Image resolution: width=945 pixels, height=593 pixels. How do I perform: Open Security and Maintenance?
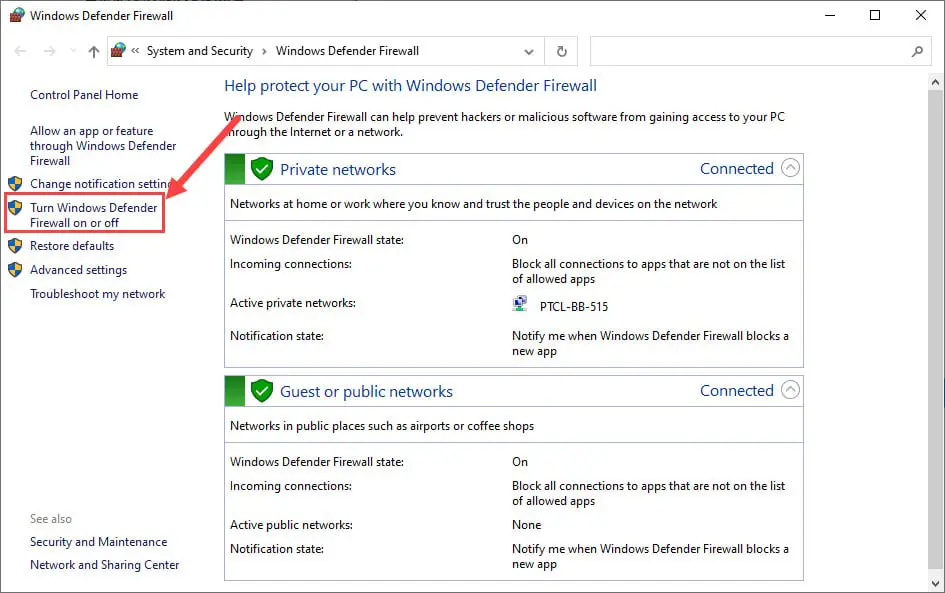99,542
